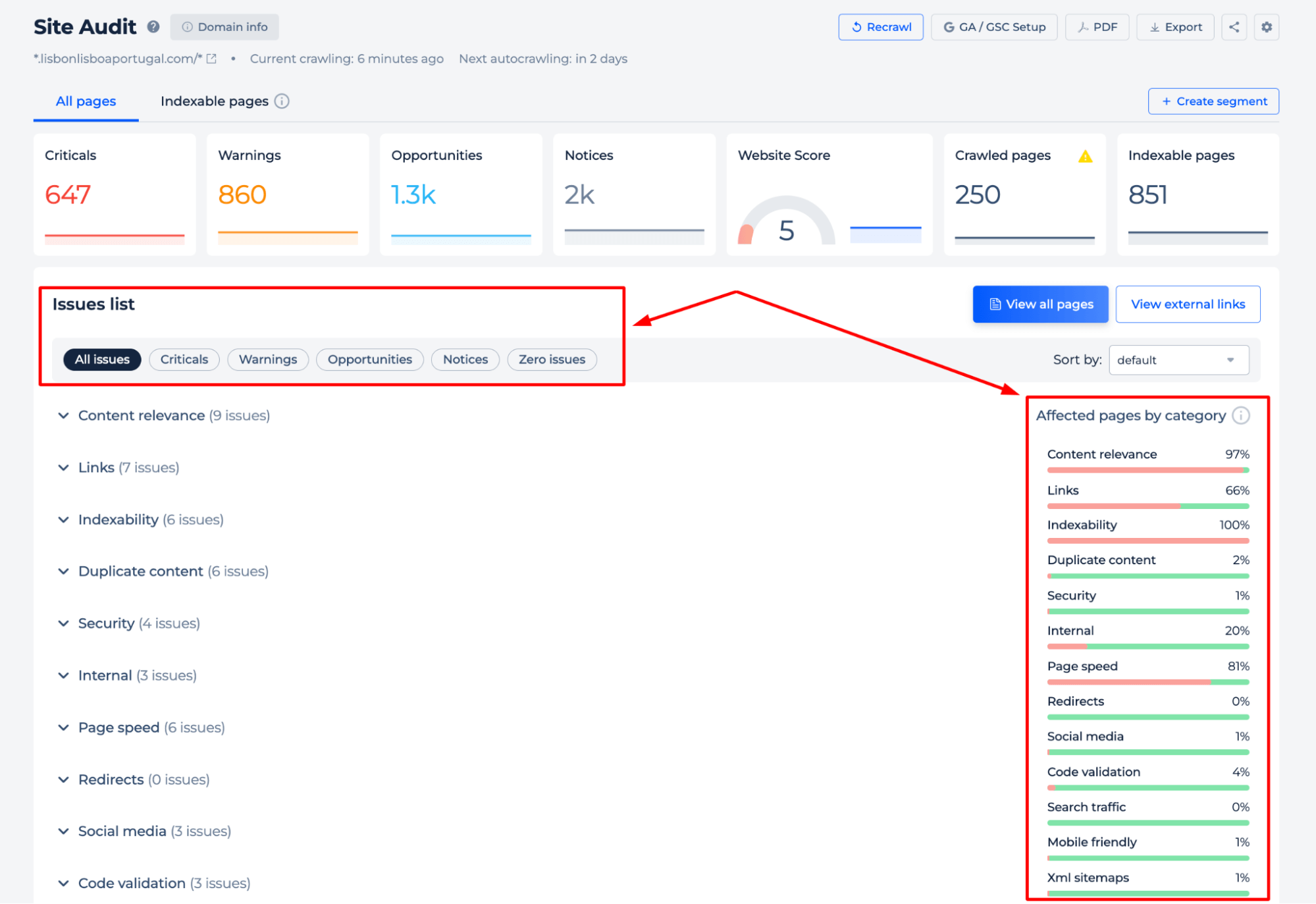Click View all pages button

tap(1041, 304)
